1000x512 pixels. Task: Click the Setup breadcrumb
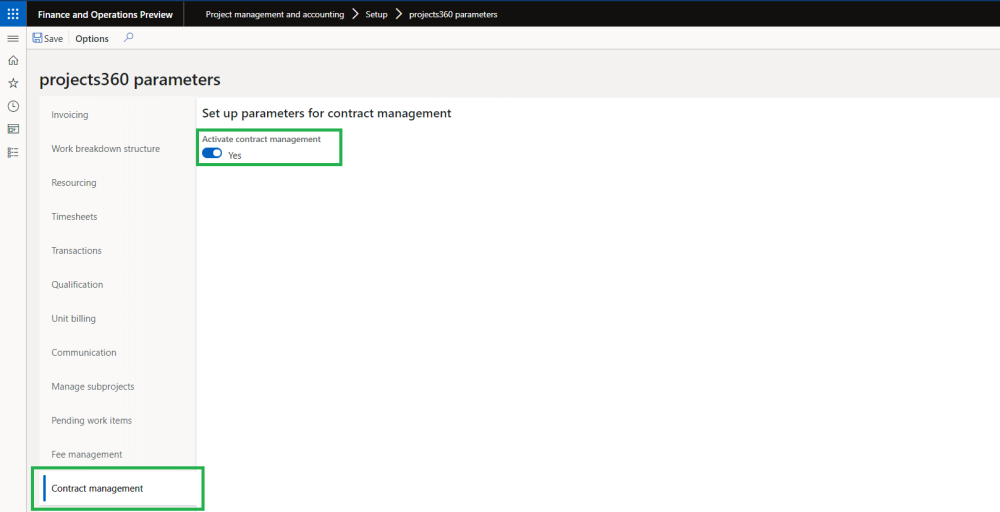(376, 14)
